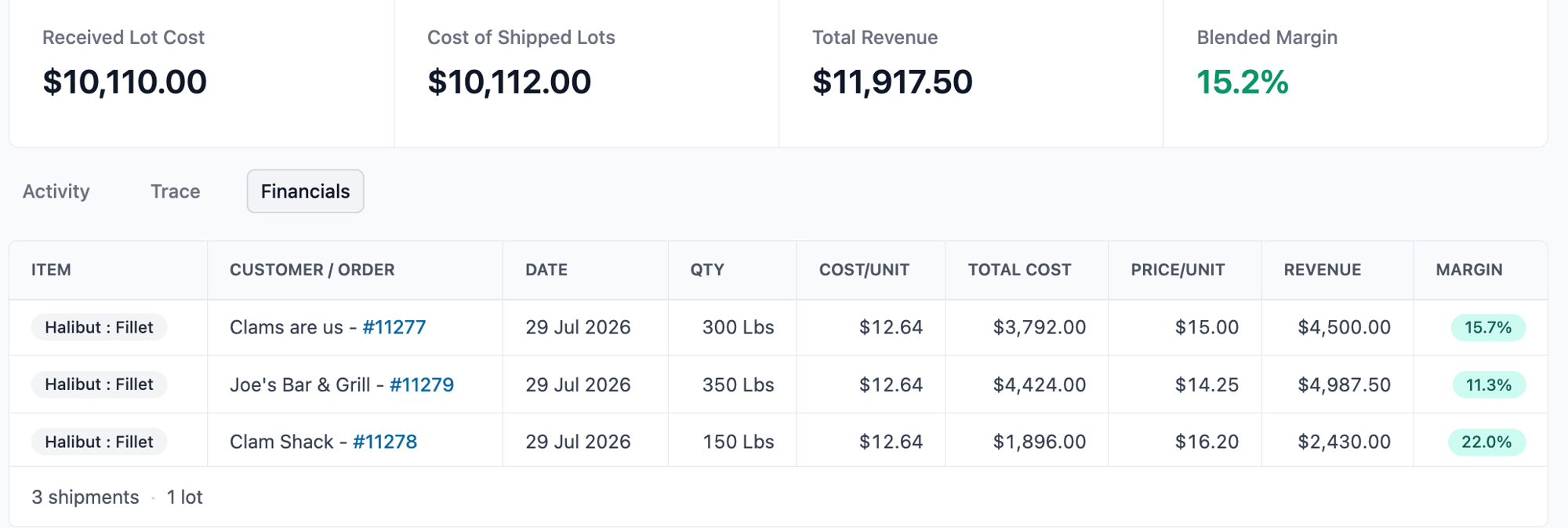Click the CUSTOMER / ORDER column header
Screen dimensions: 1568x528
click(312, 270)
